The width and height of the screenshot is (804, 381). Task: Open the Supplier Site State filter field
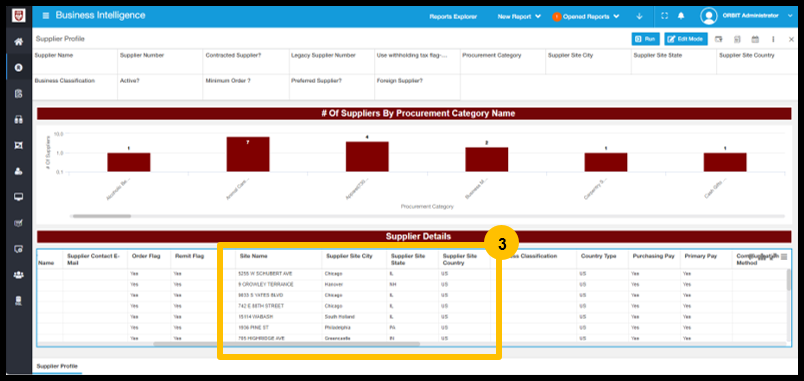pos(674,62)
